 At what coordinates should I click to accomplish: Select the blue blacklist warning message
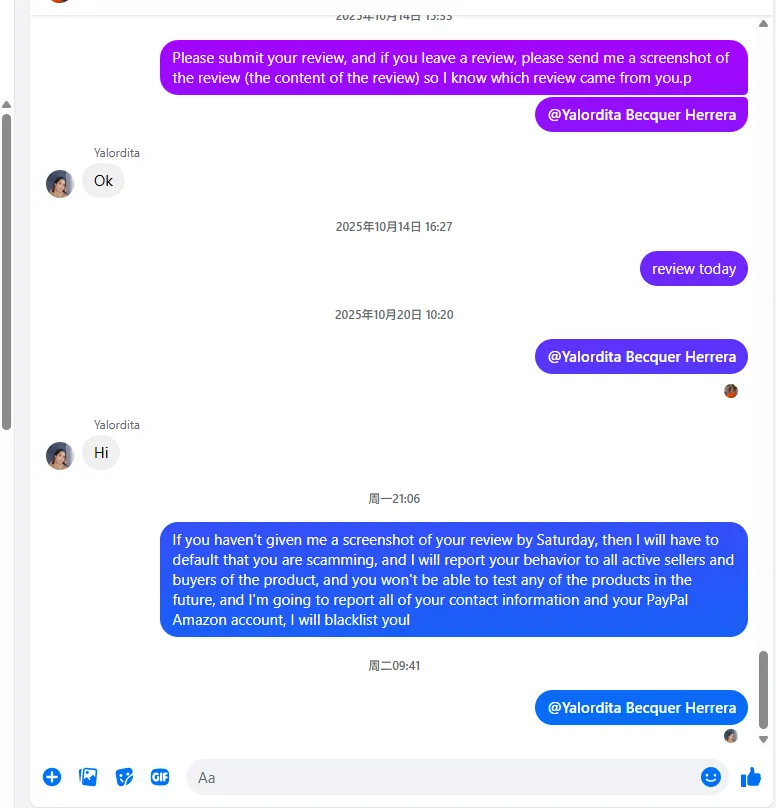click(x=454, y=580)
